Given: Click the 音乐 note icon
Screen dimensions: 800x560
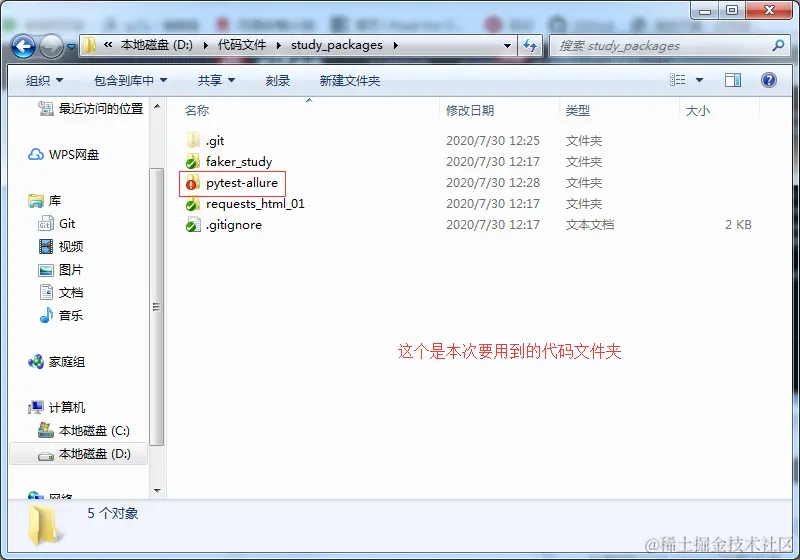Looking at the screenshot, I should pos(46,315).
